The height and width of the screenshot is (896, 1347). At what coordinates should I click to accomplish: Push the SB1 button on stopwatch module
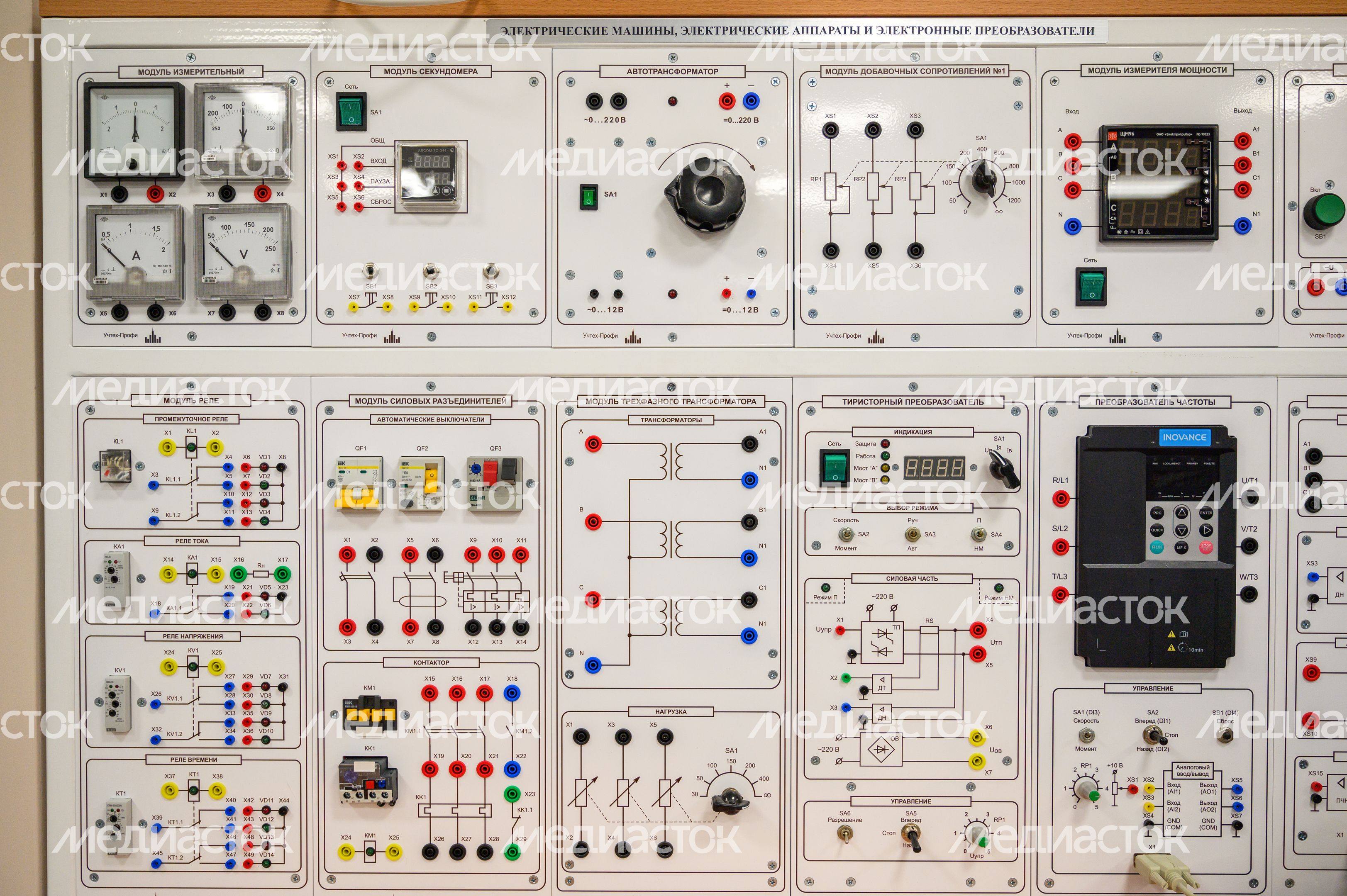pos(371,271)
